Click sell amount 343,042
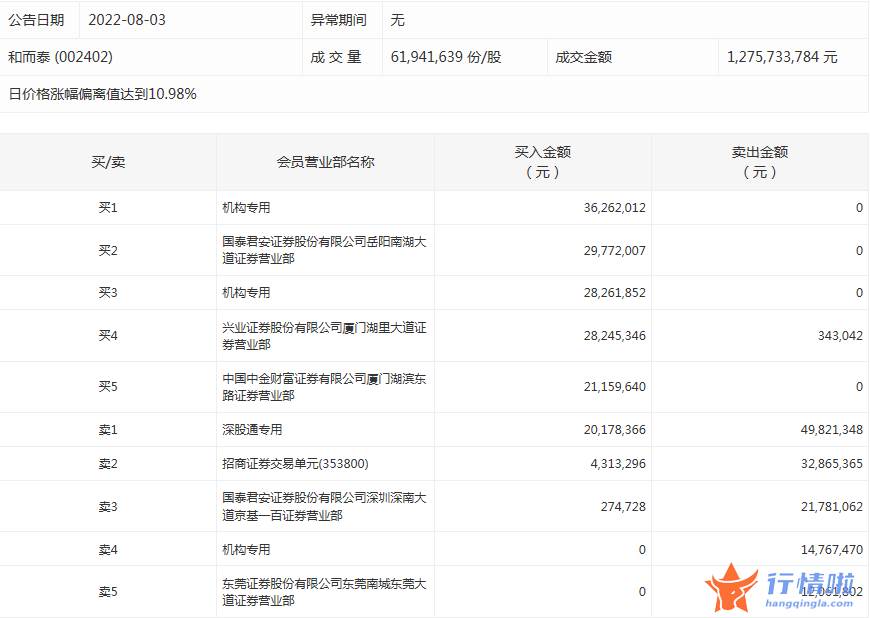This screenshot has height=618, width=870. point(841,336)
